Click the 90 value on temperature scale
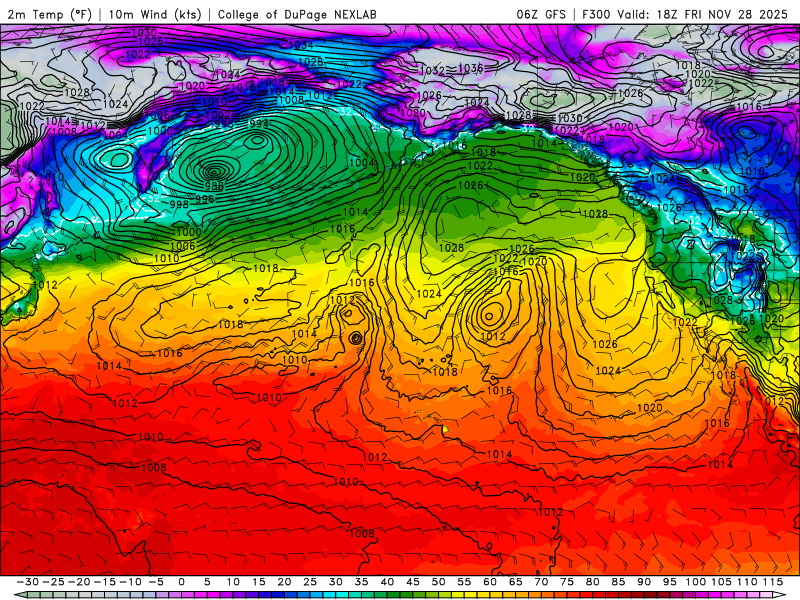The width and height of the screenshot is (800, 600). pyautogui.click(x=644, y=582)
